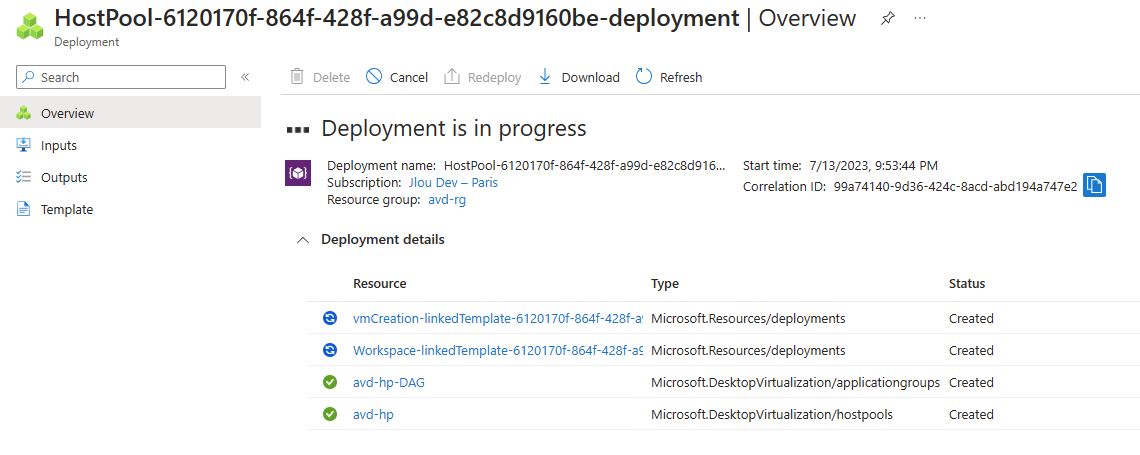Viewport: 1140px width, 455px height.
Task: Click the Deployment is in progress heading
Action: coord(454,129)
